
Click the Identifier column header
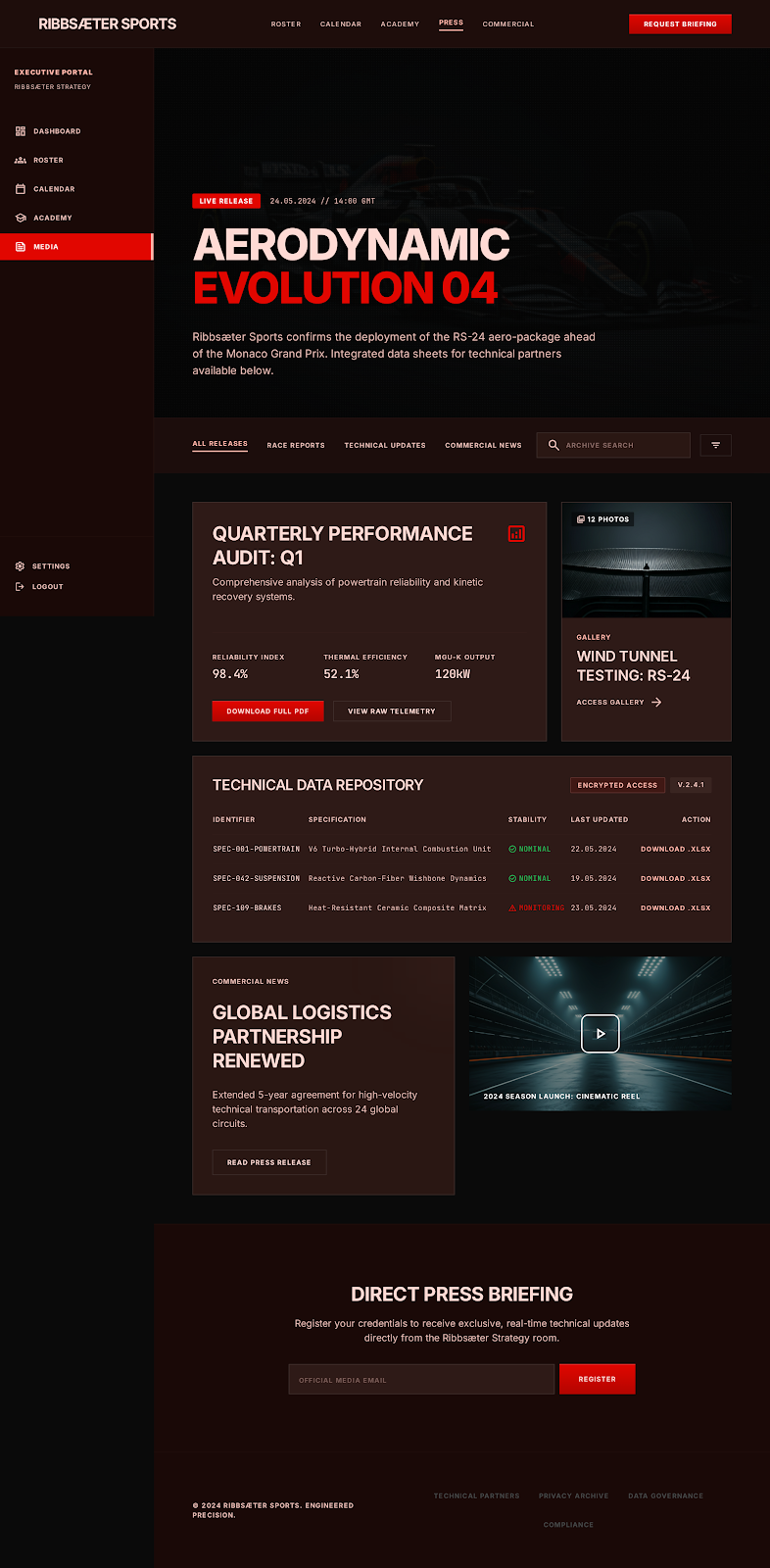(233, 819)
